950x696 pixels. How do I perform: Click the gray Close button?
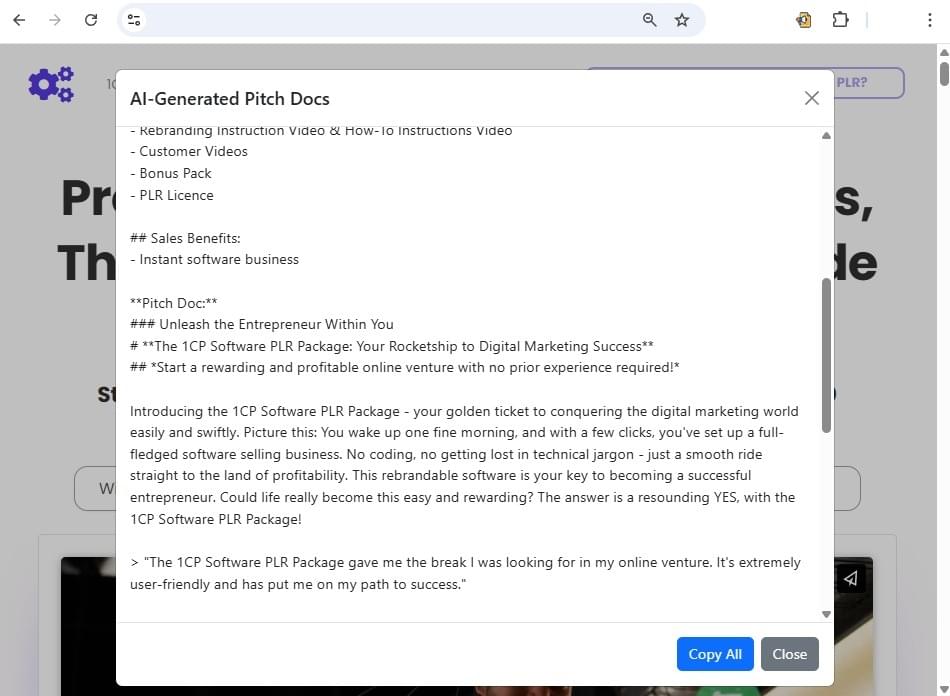[x=789, y=654]
